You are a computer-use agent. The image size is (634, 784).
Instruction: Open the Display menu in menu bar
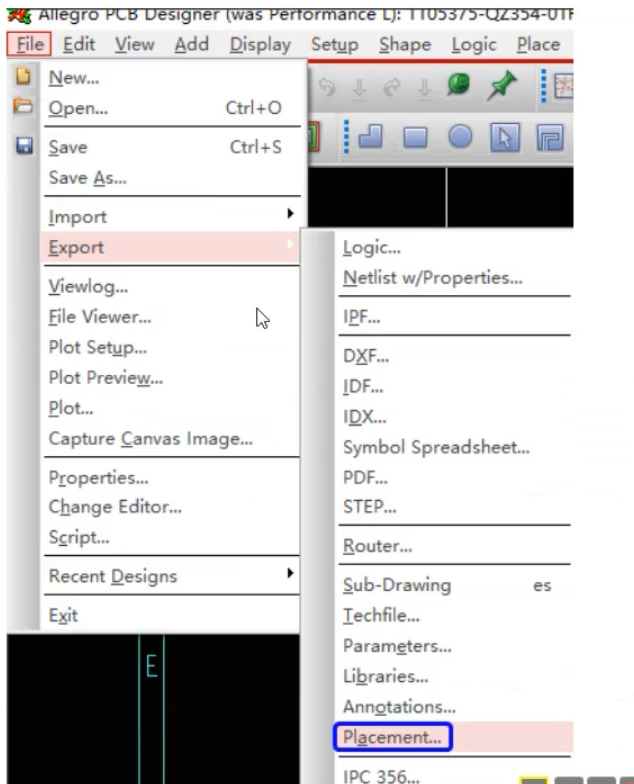260,44
